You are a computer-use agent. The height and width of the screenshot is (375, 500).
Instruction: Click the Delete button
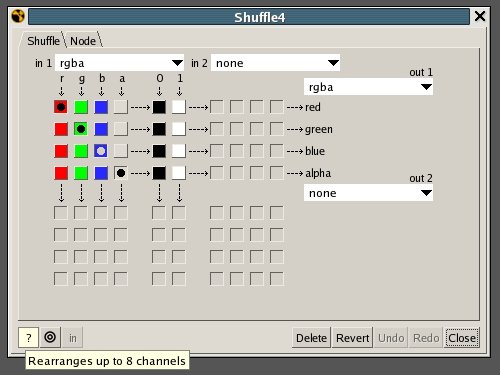[x=311, y=338]
